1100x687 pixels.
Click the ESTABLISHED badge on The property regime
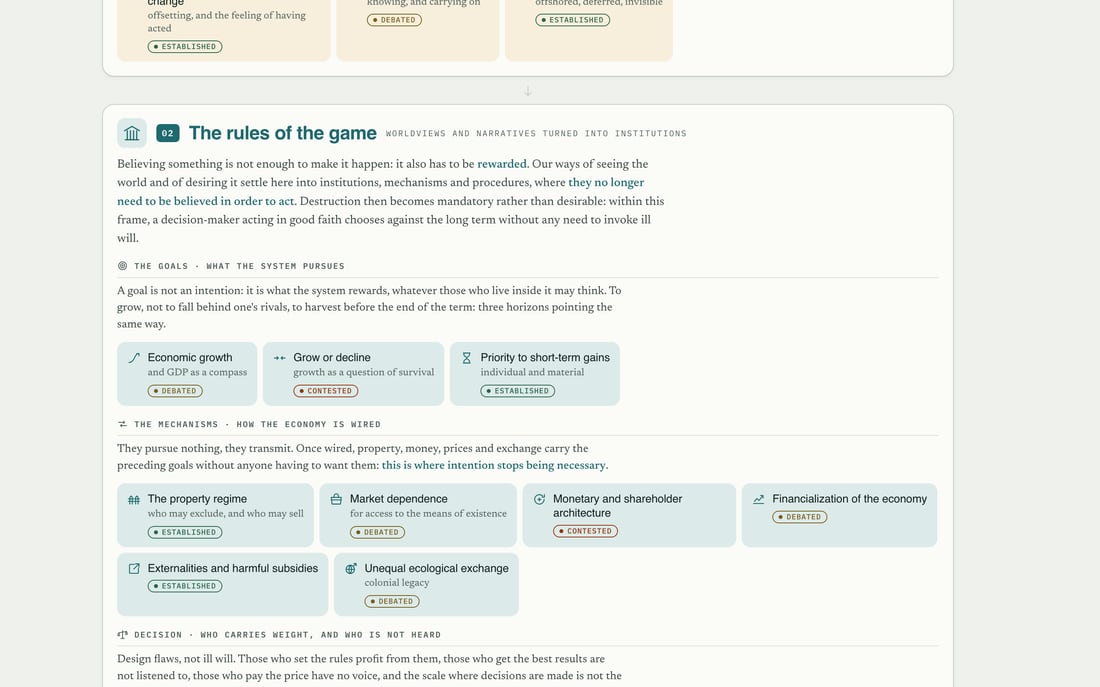(185, 533)
